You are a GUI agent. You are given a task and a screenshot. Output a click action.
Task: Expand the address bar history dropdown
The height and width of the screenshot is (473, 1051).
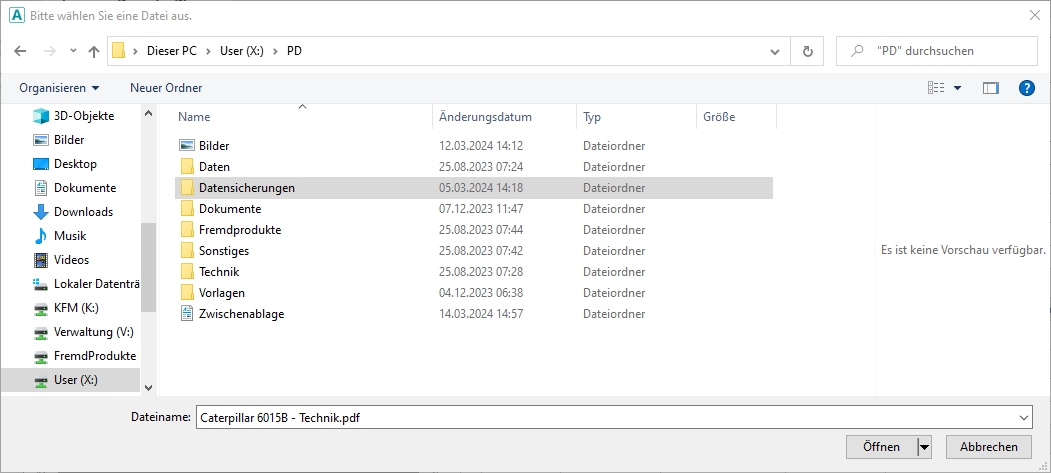click(775, 52)
